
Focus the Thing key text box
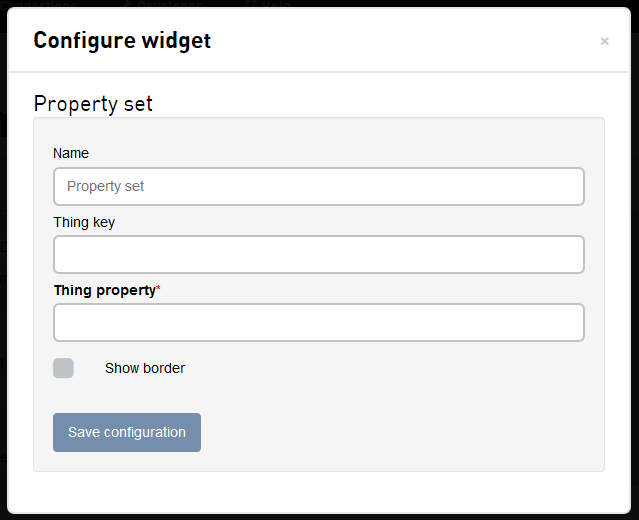coord(318,254)
